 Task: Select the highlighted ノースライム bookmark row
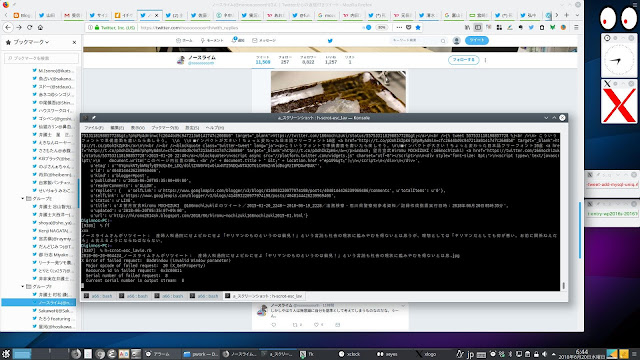[x=39, y=302]
